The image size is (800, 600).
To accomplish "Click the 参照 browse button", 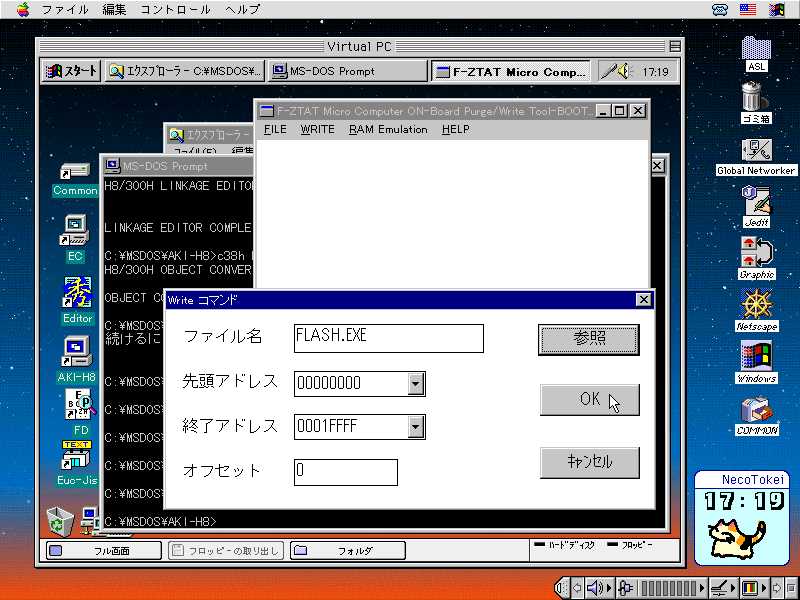I will [589, 339].
